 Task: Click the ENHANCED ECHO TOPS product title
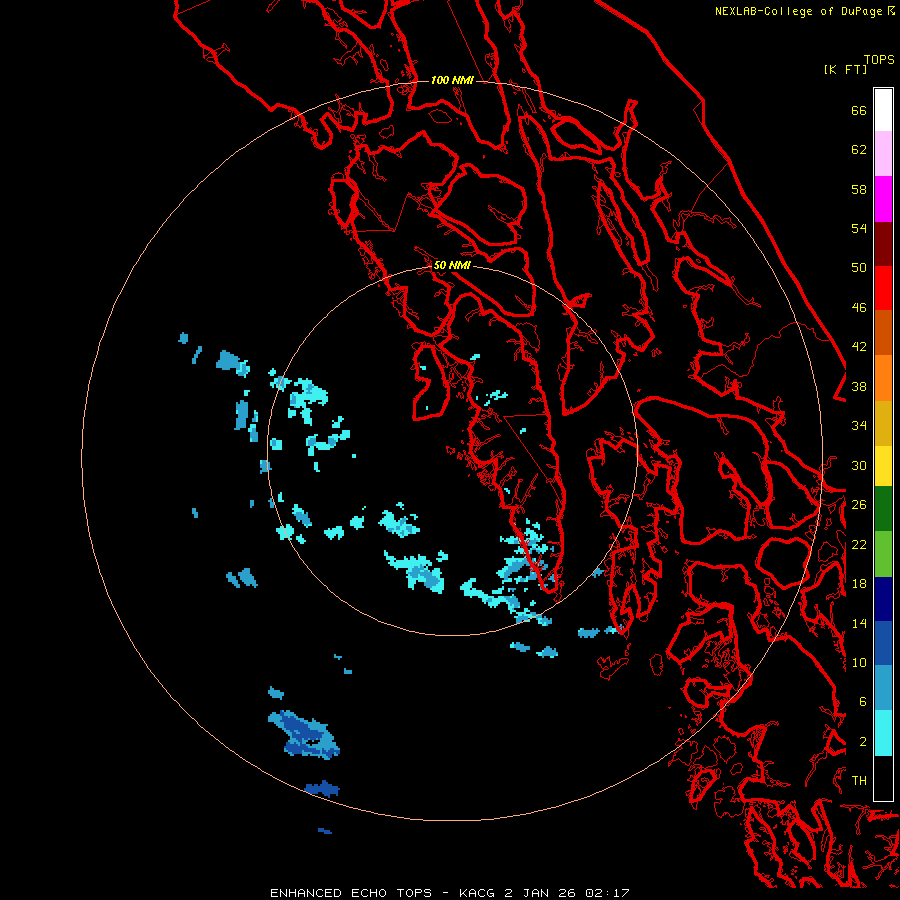click(351, 893)
